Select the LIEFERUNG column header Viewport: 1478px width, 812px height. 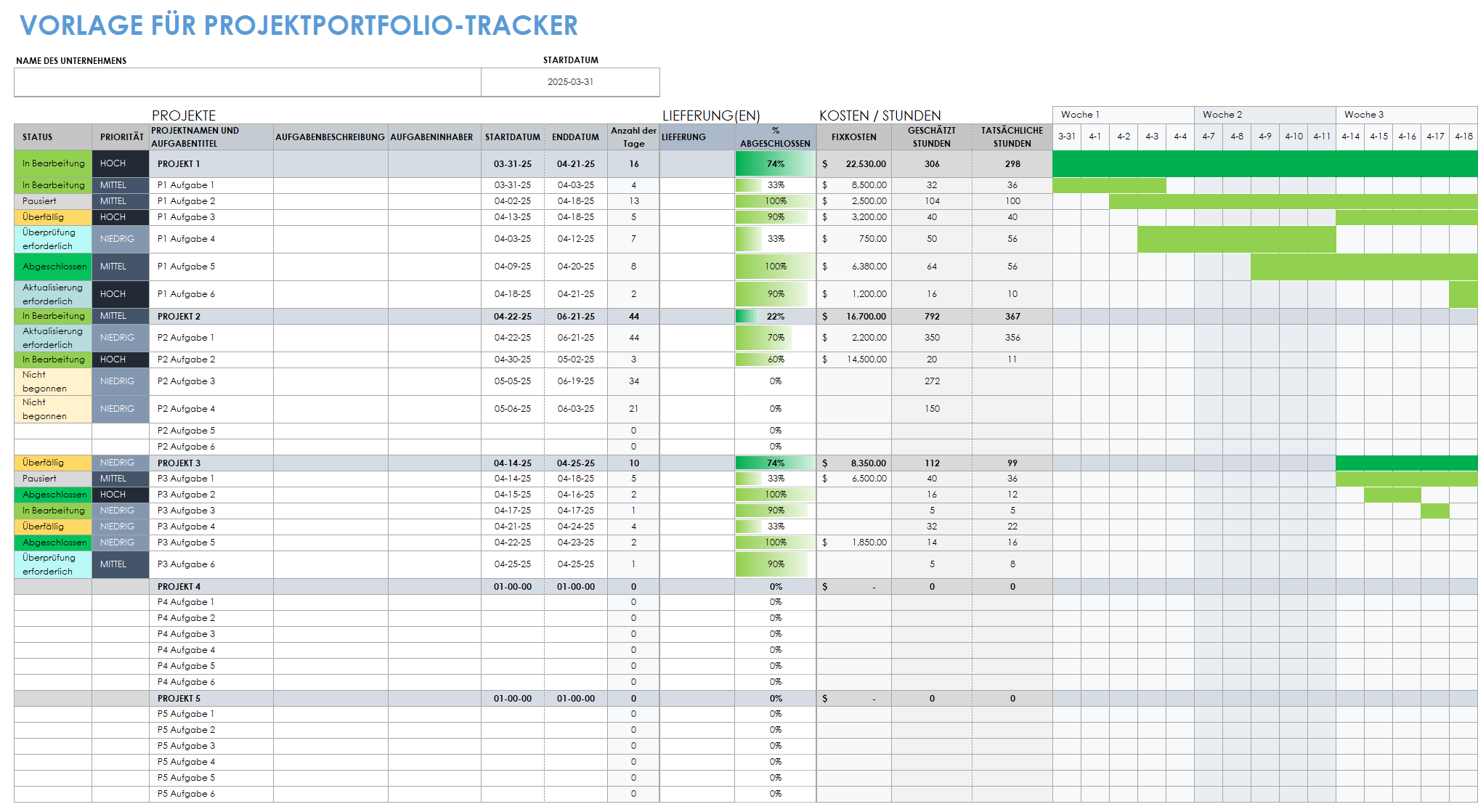(697, 137)
